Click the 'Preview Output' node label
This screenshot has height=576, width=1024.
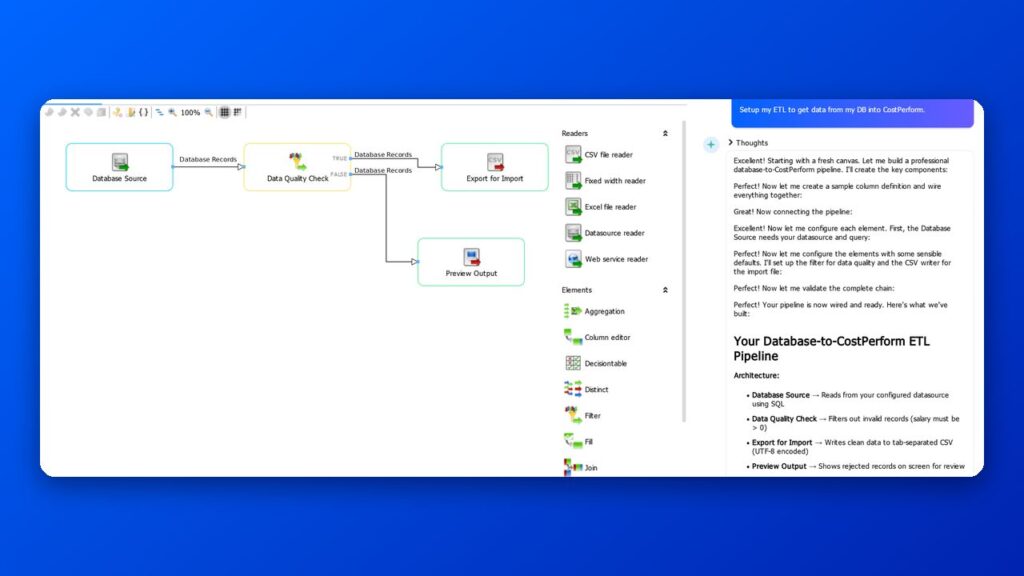(472, 274)
